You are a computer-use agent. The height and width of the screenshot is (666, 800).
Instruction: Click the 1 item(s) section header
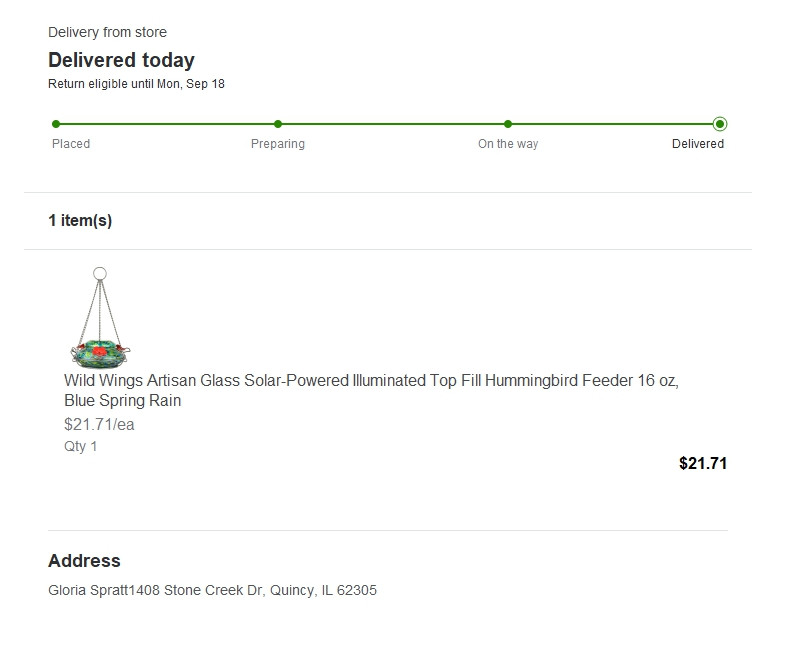(80, 221)
